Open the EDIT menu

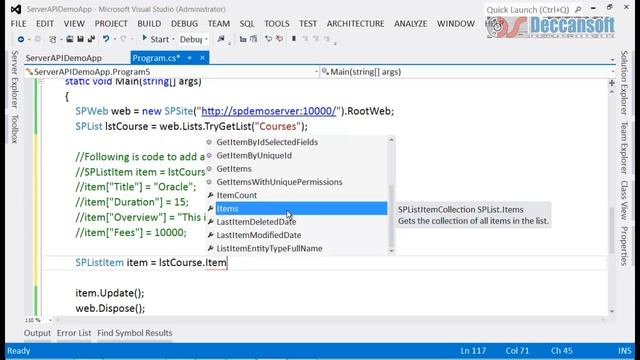[x=44, y=24]
